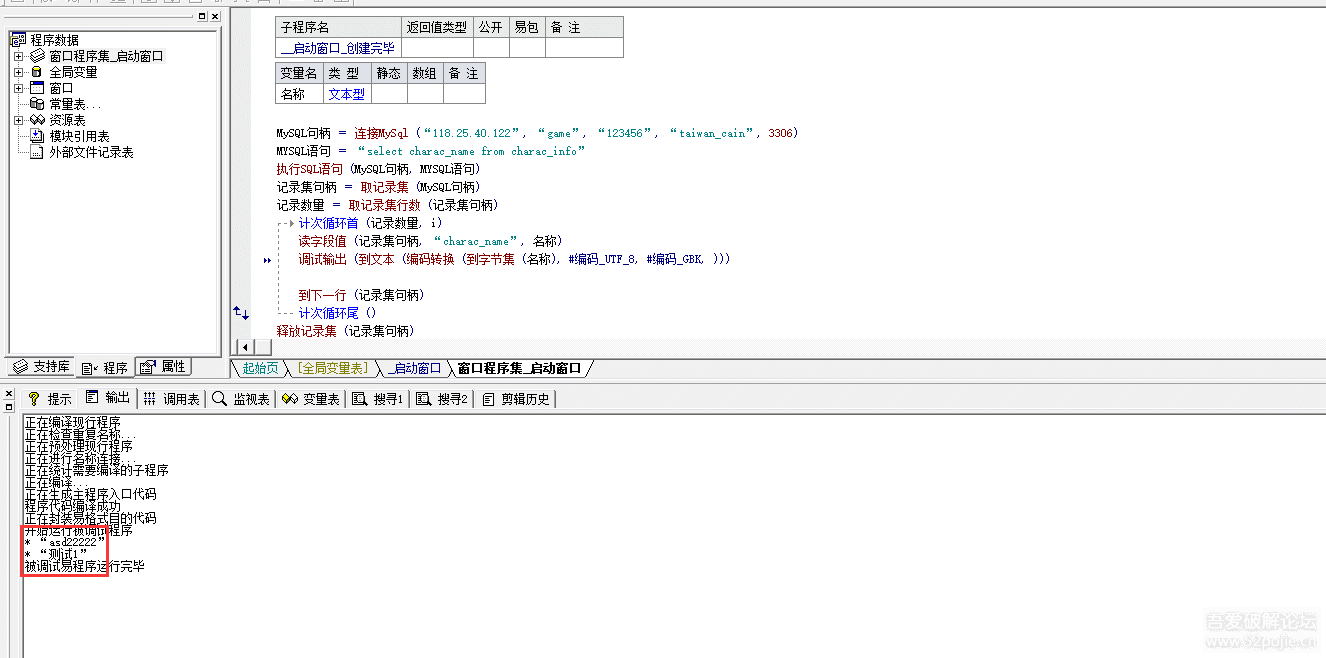This screenshot has height=658, width=1326.
Task: Click the 静态 column header
Action: [390, 73]
